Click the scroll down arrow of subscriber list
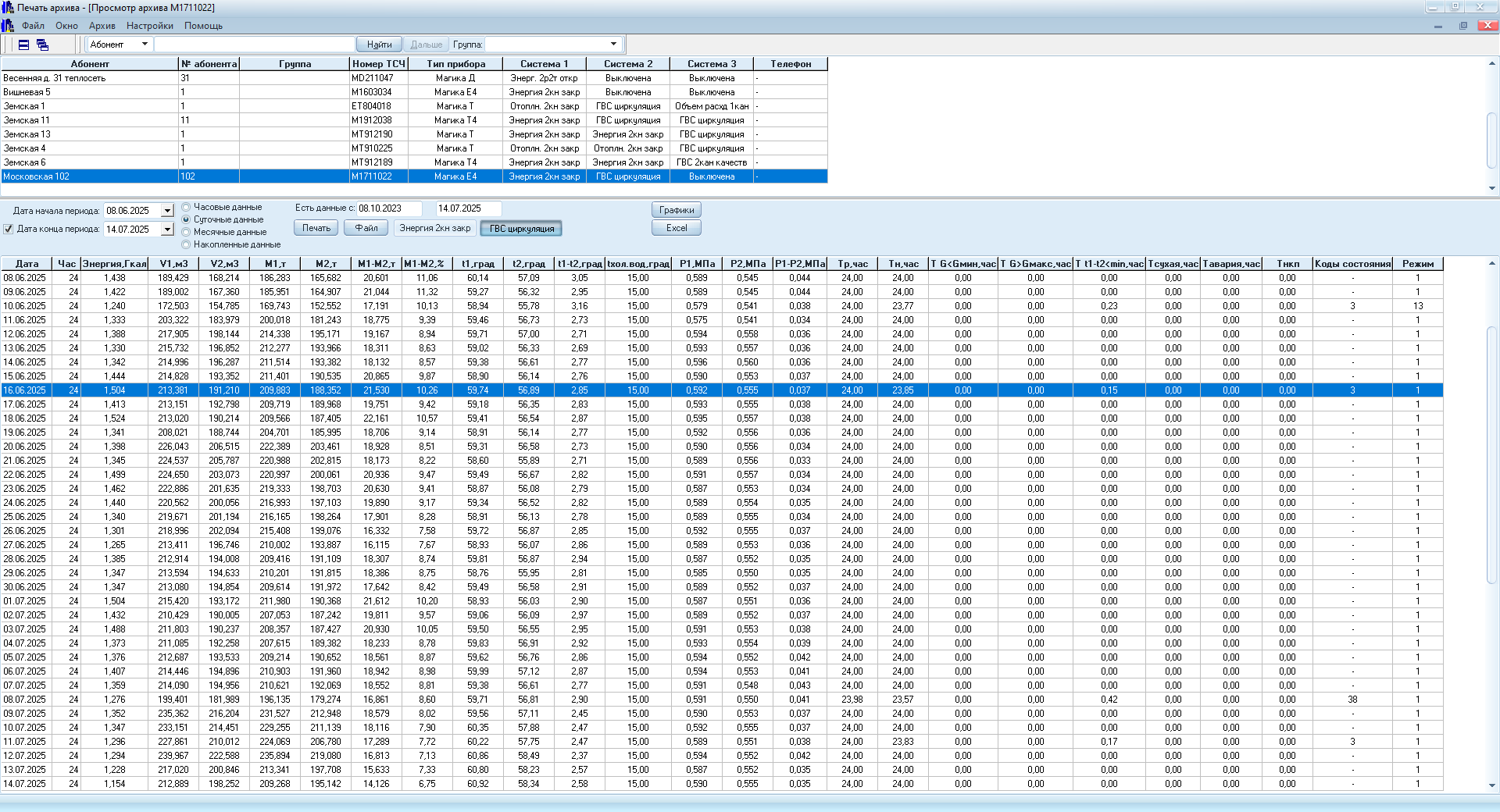 tap(1491, 188)
